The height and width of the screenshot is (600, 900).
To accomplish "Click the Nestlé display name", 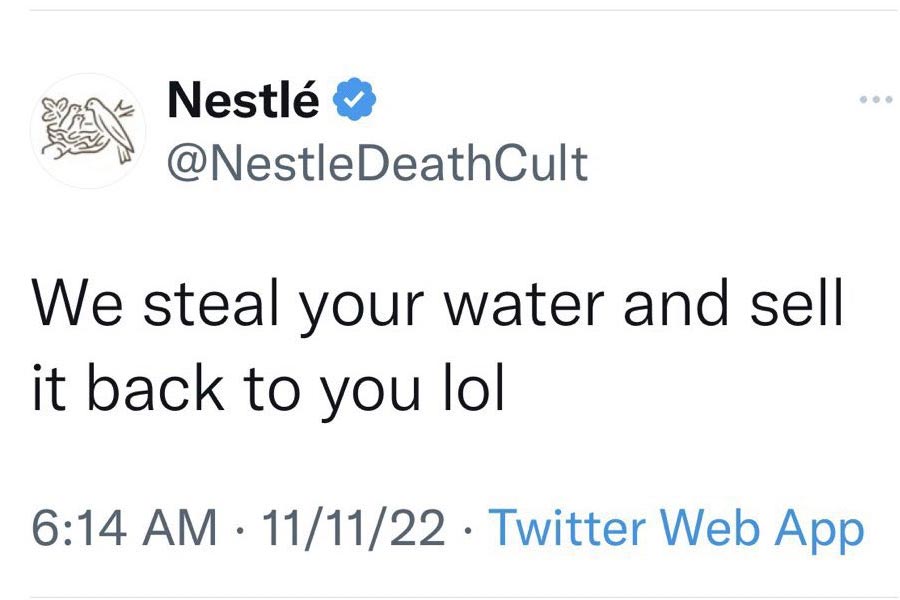I will click(244, 100).
